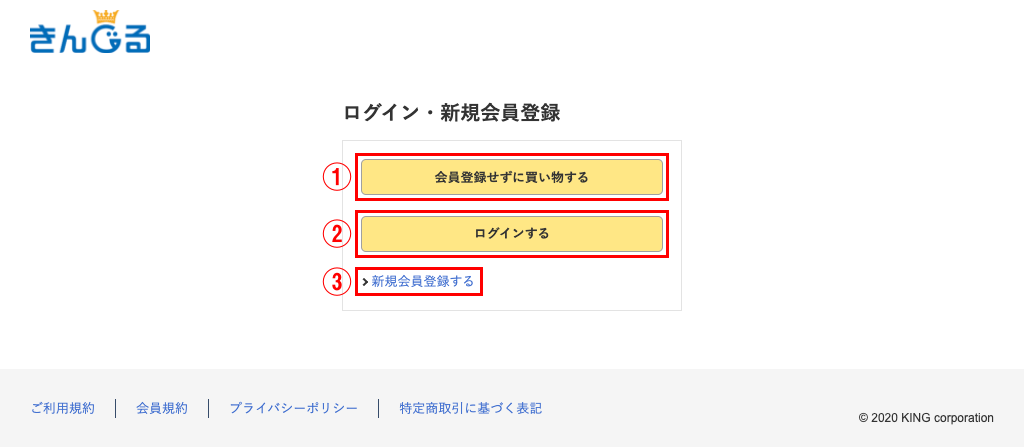
Task: Click the red circled number 3 marker
Action: tap(338, 282)
